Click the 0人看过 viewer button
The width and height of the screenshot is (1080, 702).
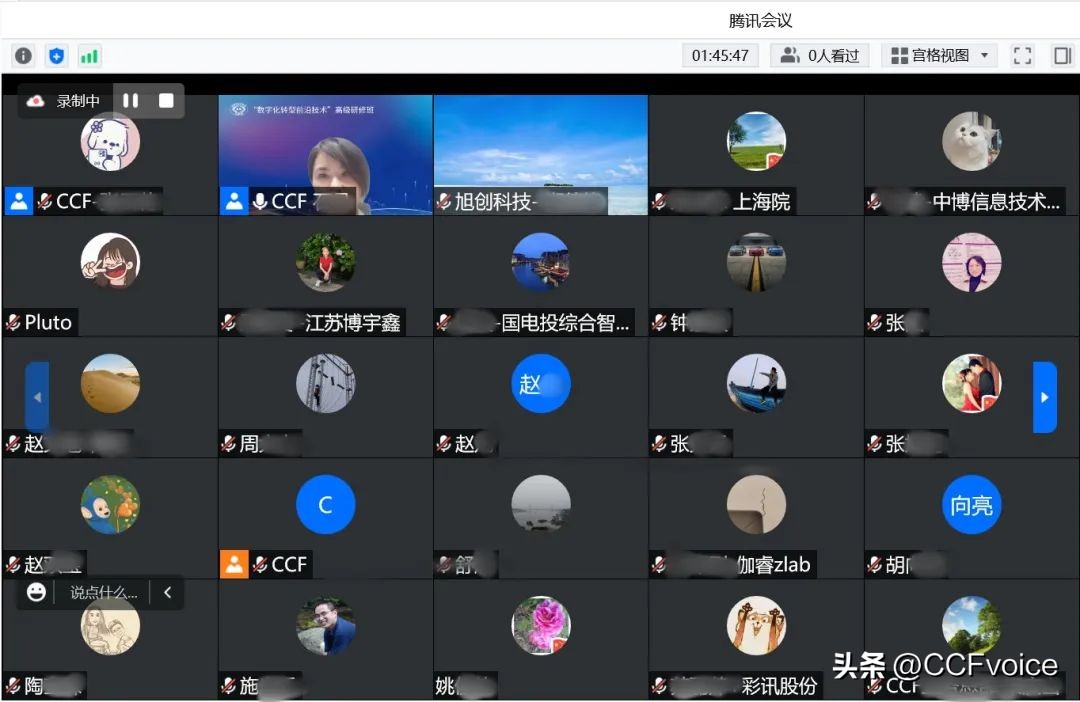[822, 56]
